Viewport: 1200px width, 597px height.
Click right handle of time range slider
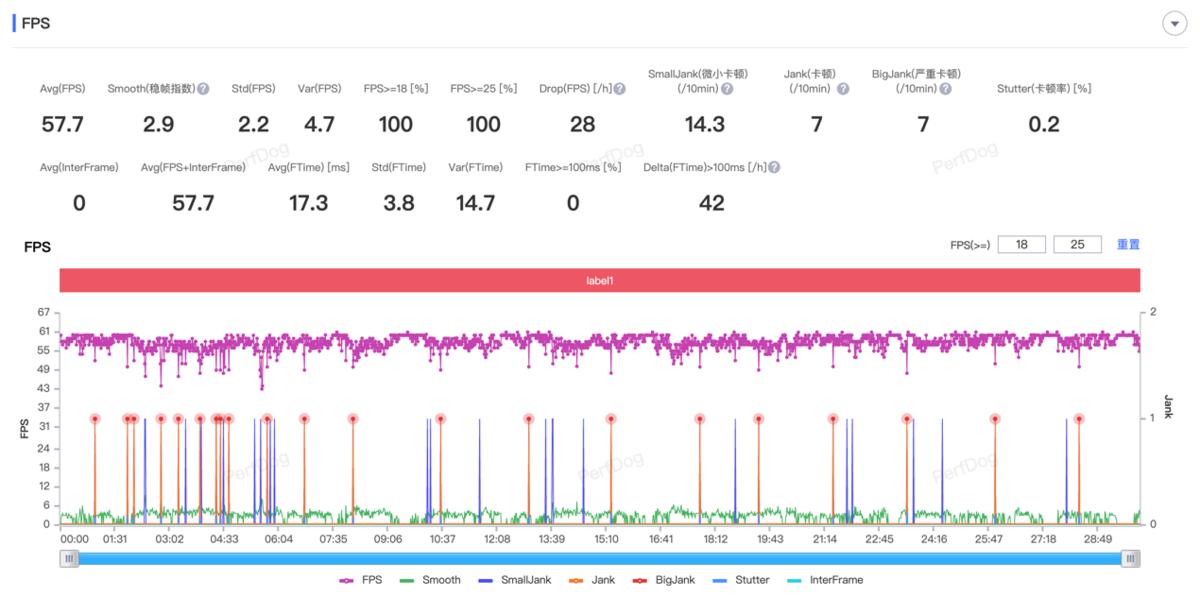click(1130, 559)
